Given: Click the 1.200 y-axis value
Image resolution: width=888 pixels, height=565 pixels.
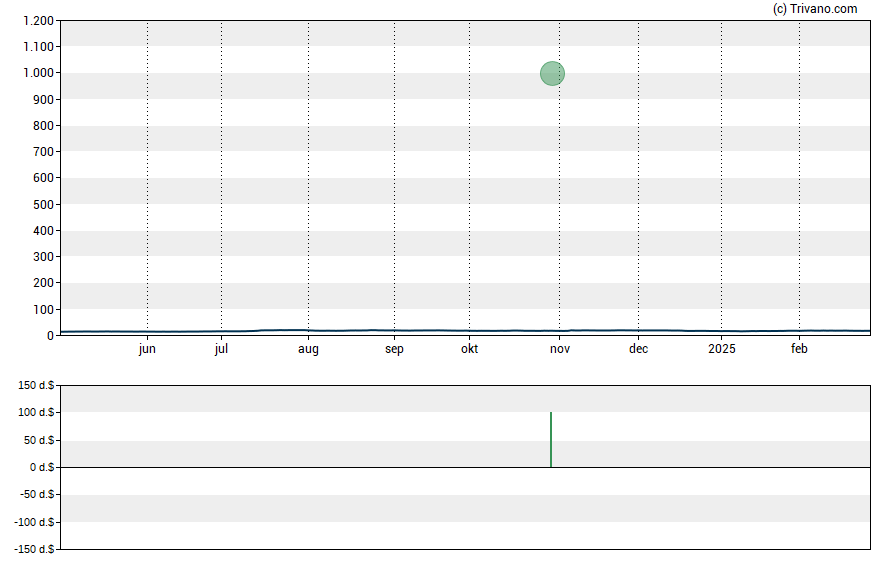Looking at the screenshot, I should pos(38,21).
